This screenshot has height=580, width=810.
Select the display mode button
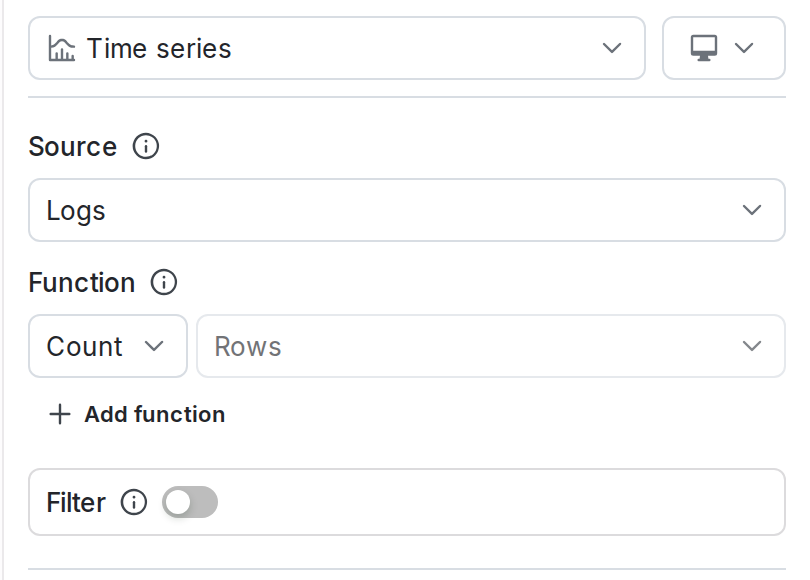click(x=723, y=47)
